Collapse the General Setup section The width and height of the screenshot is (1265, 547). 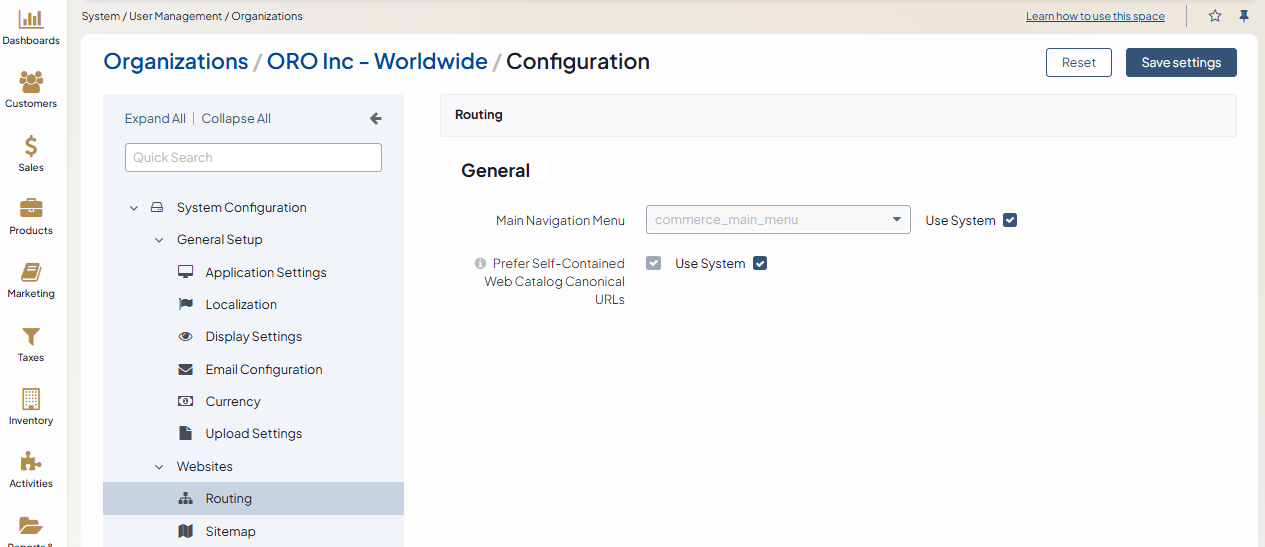158,240
